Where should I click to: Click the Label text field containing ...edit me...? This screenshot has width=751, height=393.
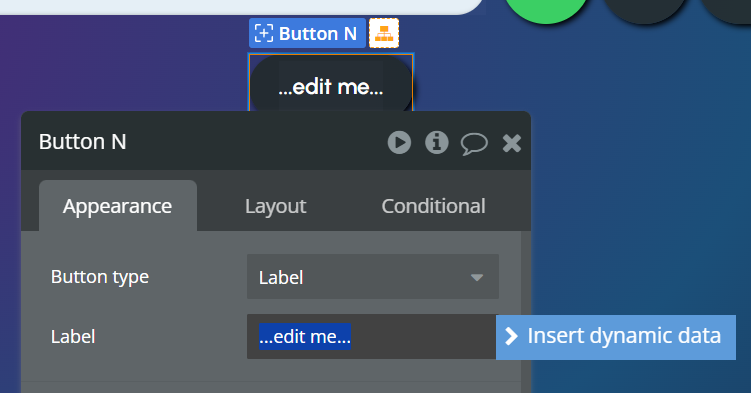[x=372, y=337]
